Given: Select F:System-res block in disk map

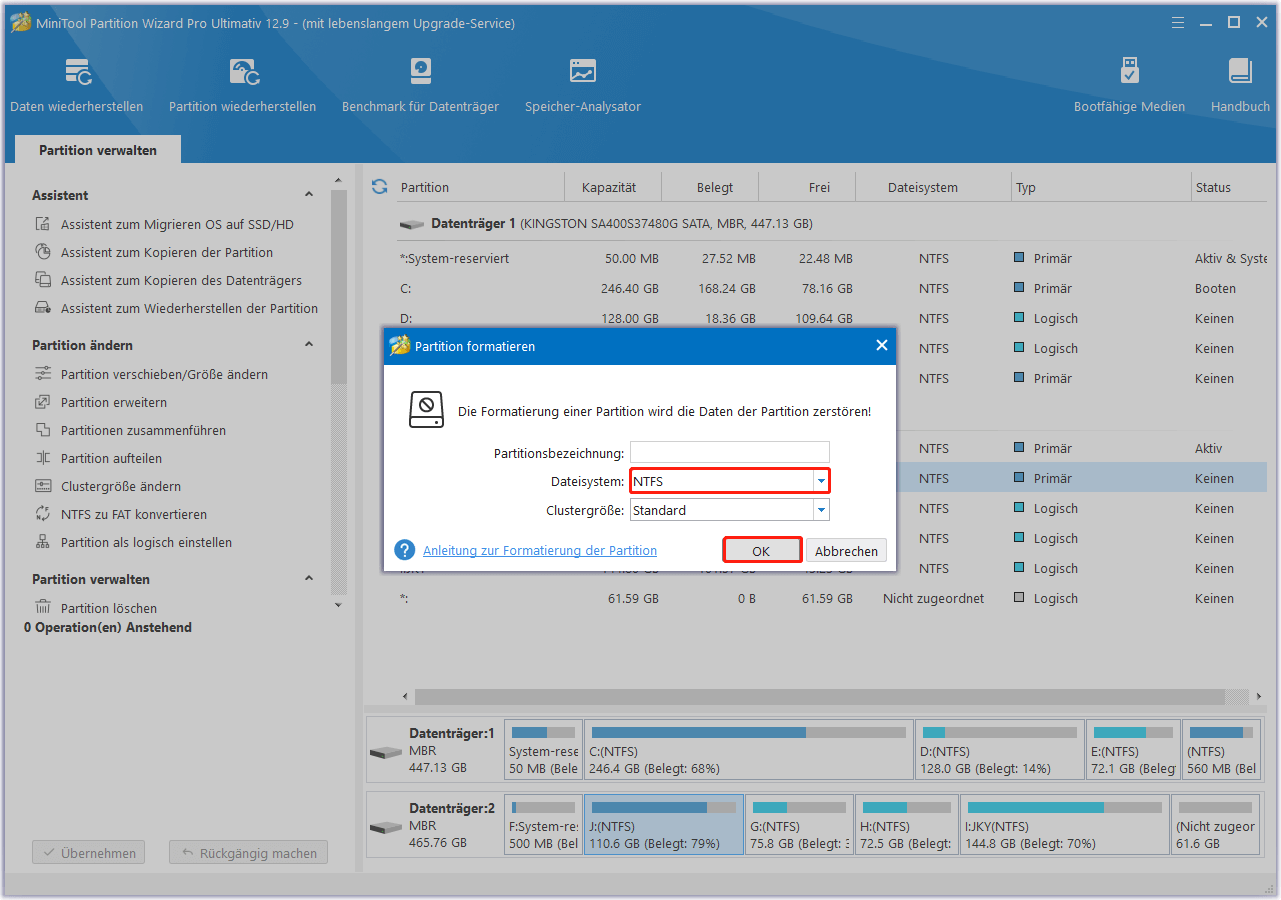Looking at the screenshot, I should [x=543, y=825].
